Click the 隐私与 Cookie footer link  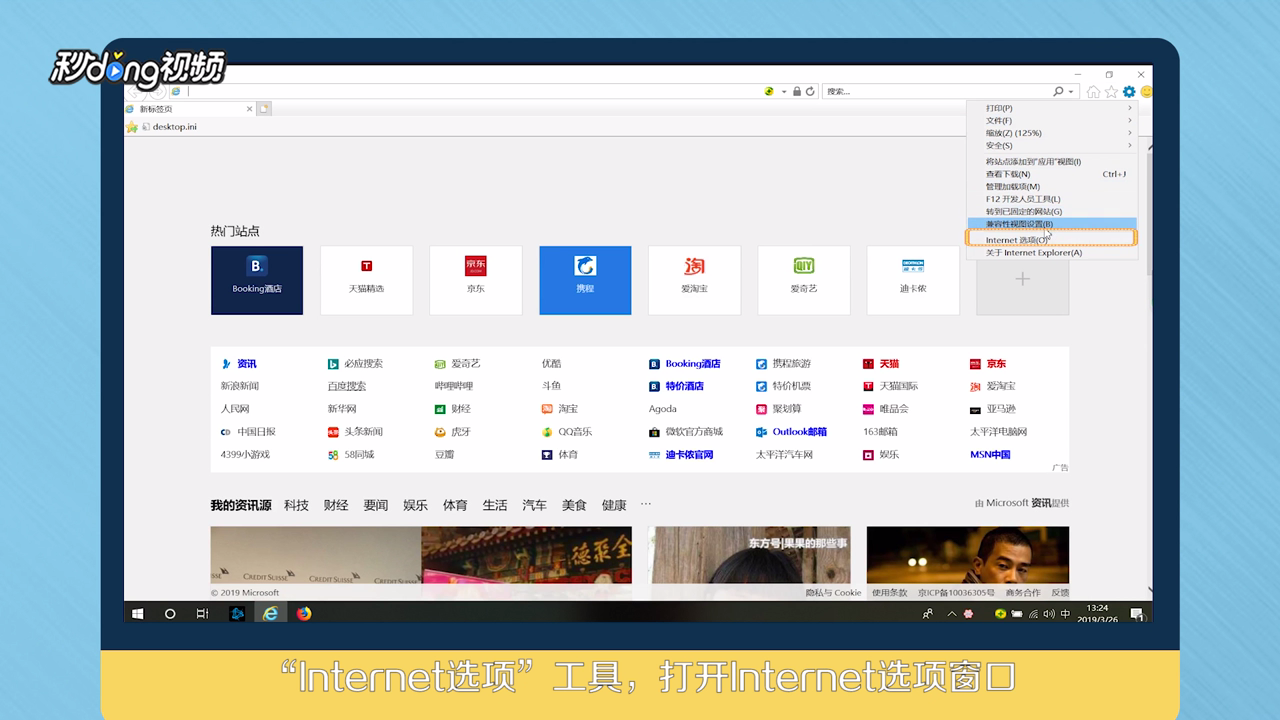[x=834, y=593]
